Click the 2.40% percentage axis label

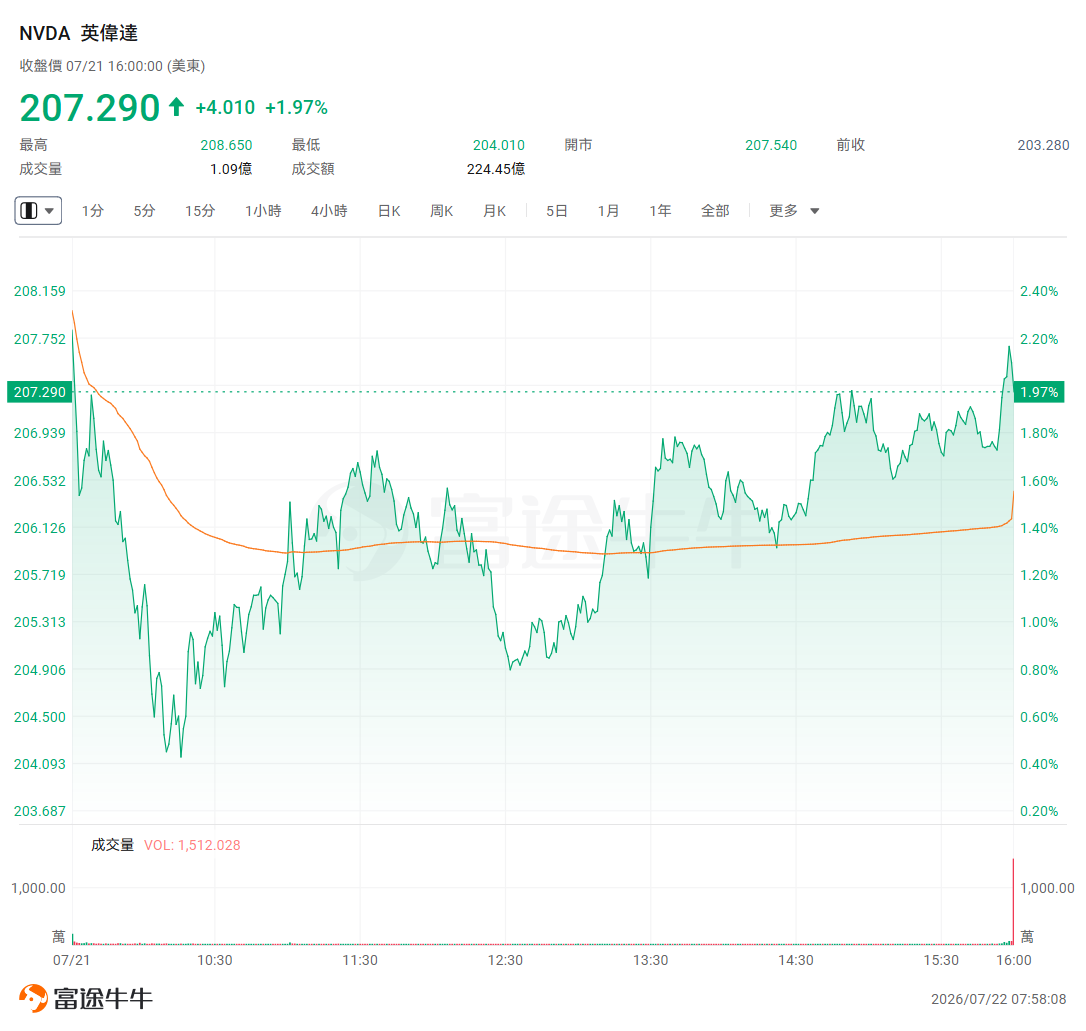point(1039,291)
